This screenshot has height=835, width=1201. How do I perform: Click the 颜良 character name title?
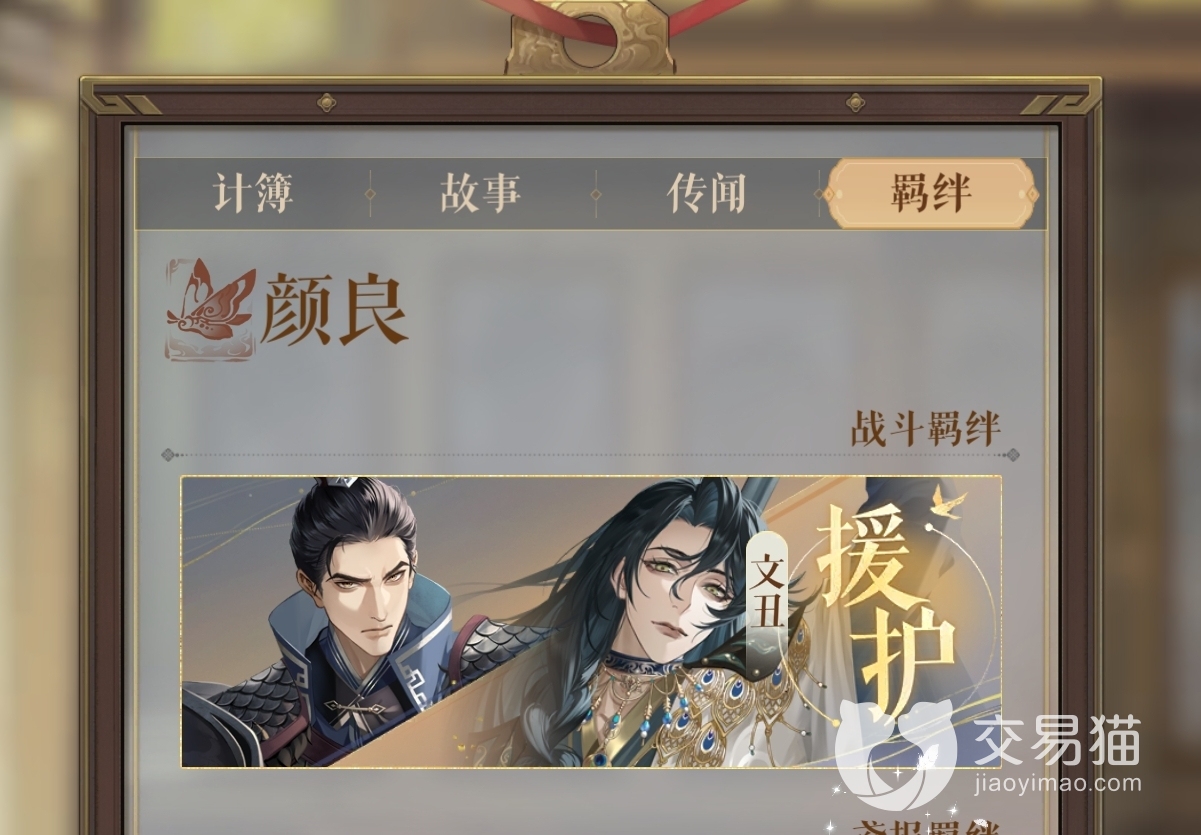click(334, 309)
